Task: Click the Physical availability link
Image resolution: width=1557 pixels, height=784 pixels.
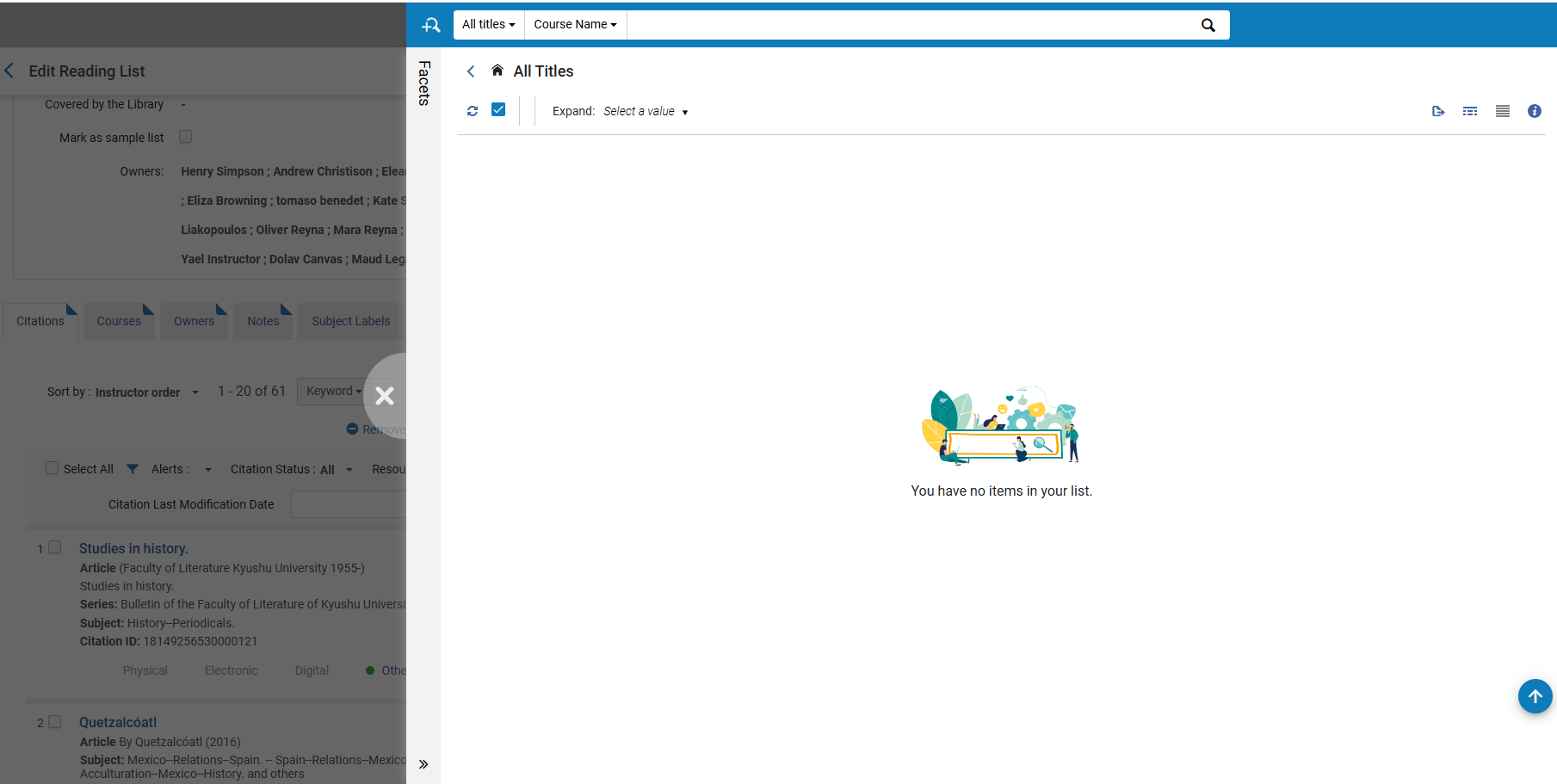Action: (x=145, y=670)
